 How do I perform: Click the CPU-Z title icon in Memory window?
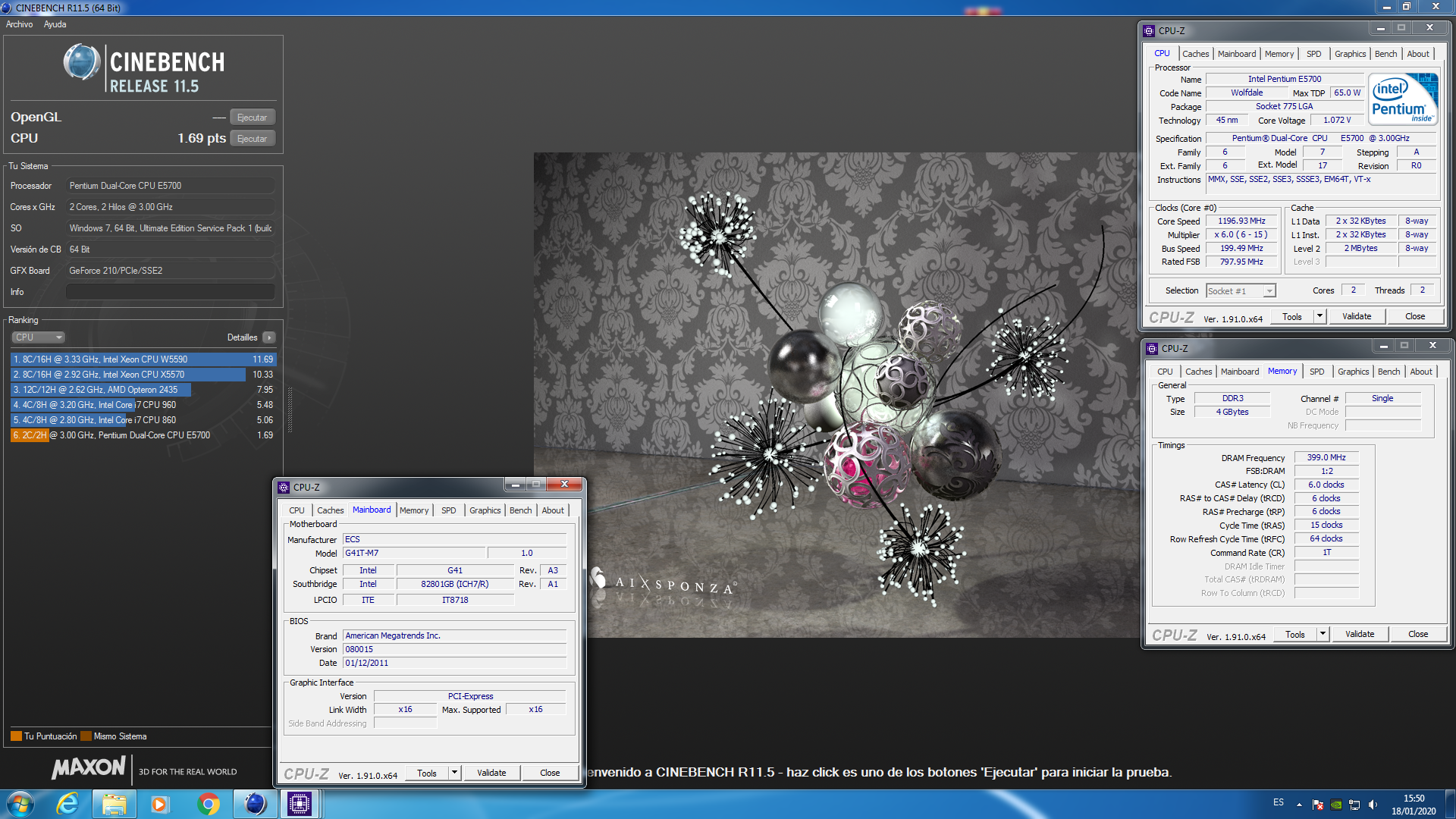[1153, 349]
